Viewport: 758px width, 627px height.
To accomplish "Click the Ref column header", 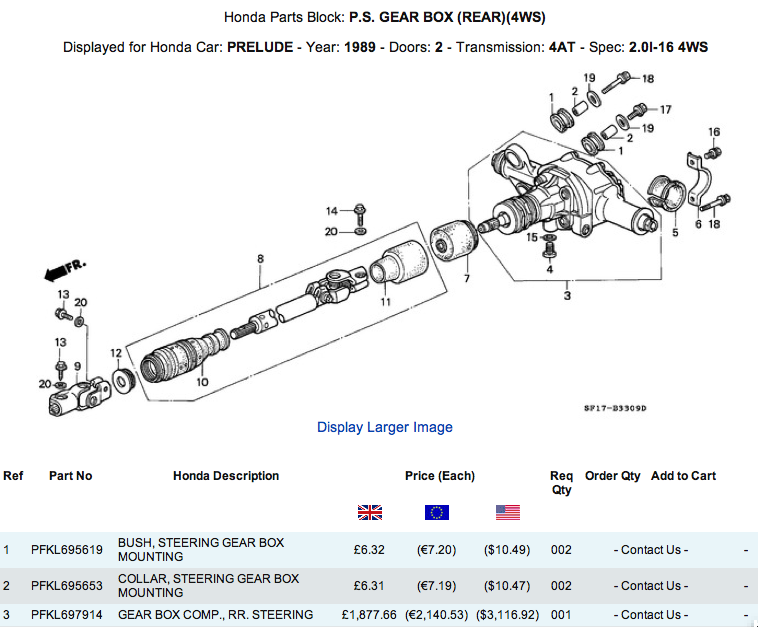I will [x=13, y=476].
